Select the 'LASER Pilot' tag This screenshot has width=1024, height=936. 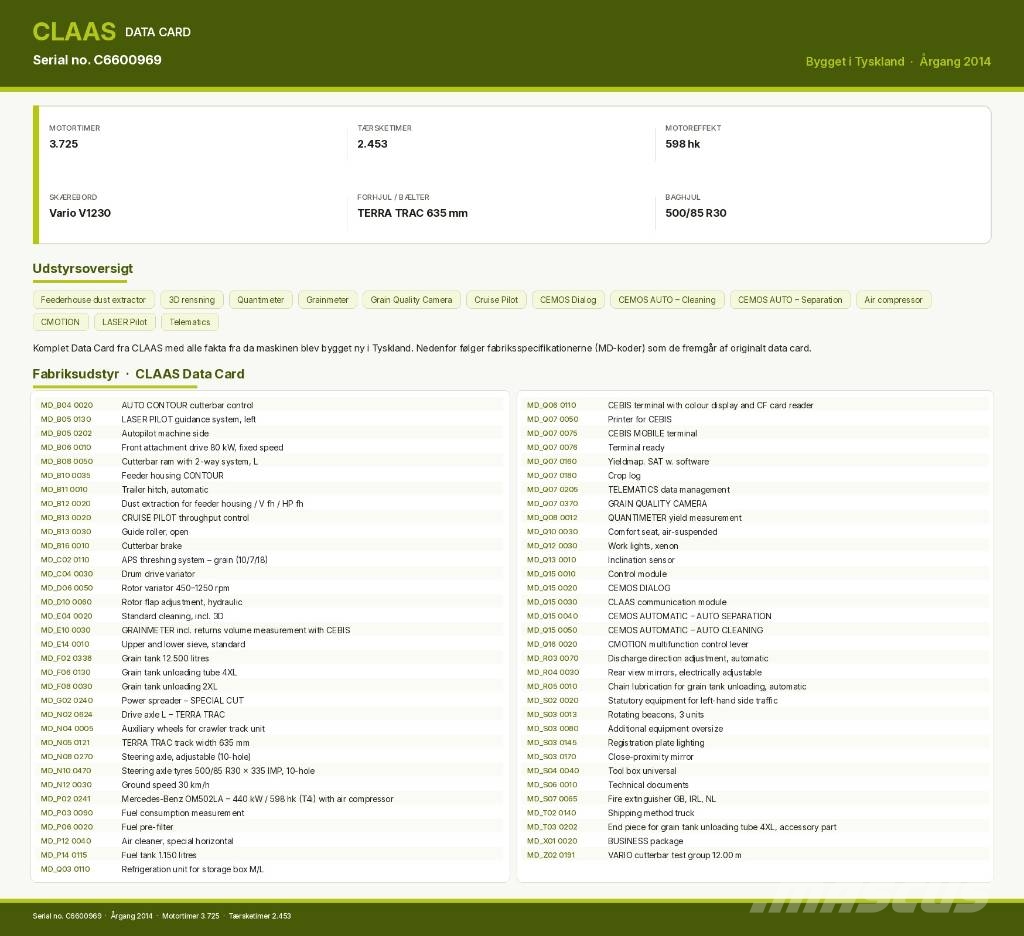click(x=125, y=322)
